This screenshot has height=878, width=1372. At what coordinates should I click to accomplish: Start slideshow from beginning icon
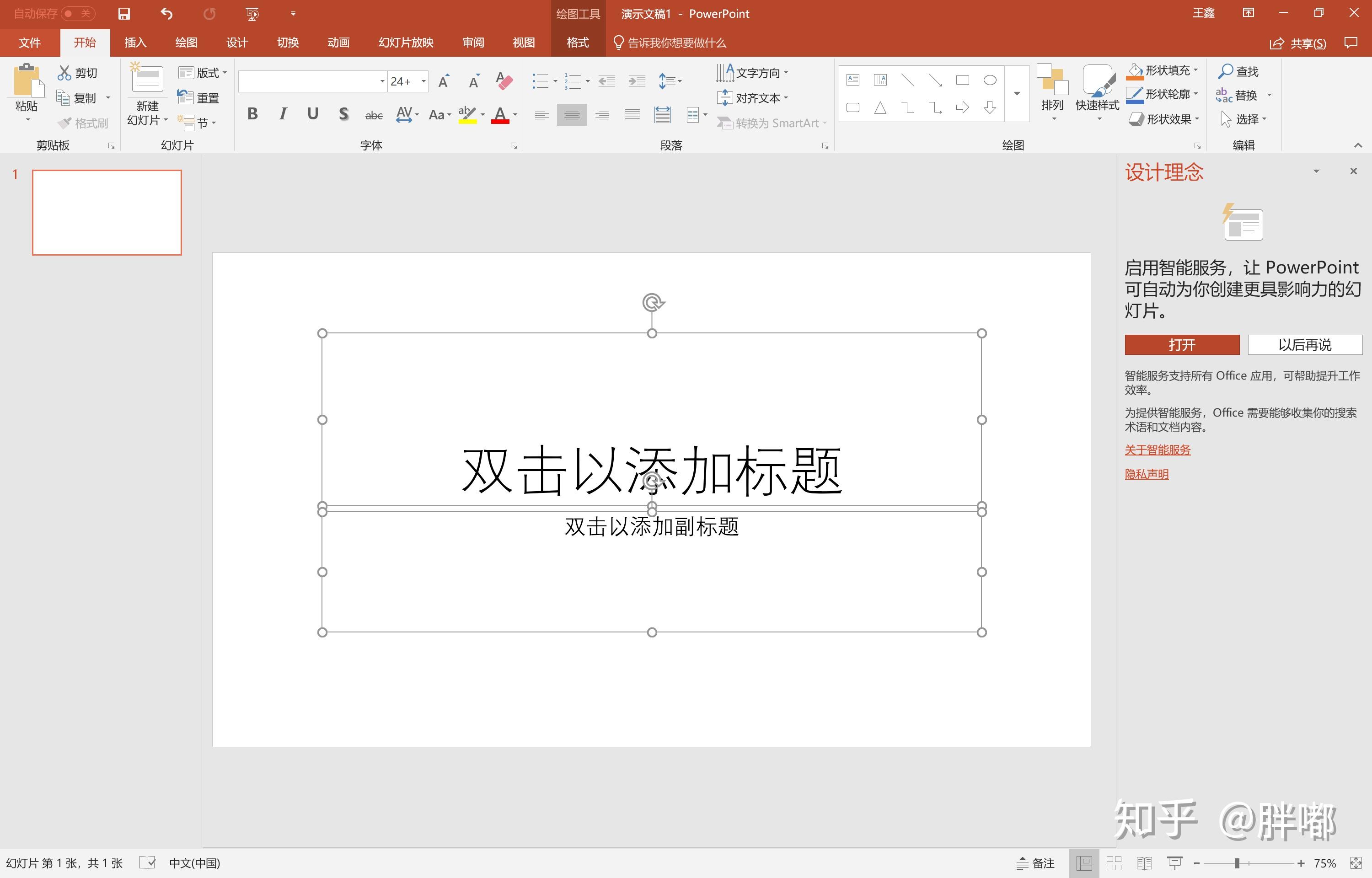(x=252, y=14)
